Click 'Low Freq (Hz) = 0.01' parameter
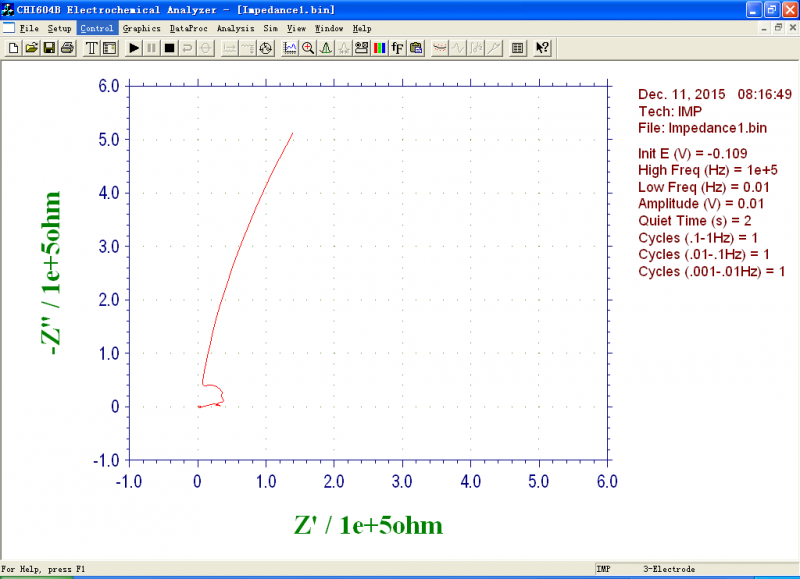This screenshot has height=579, width=800. [704, 187]
